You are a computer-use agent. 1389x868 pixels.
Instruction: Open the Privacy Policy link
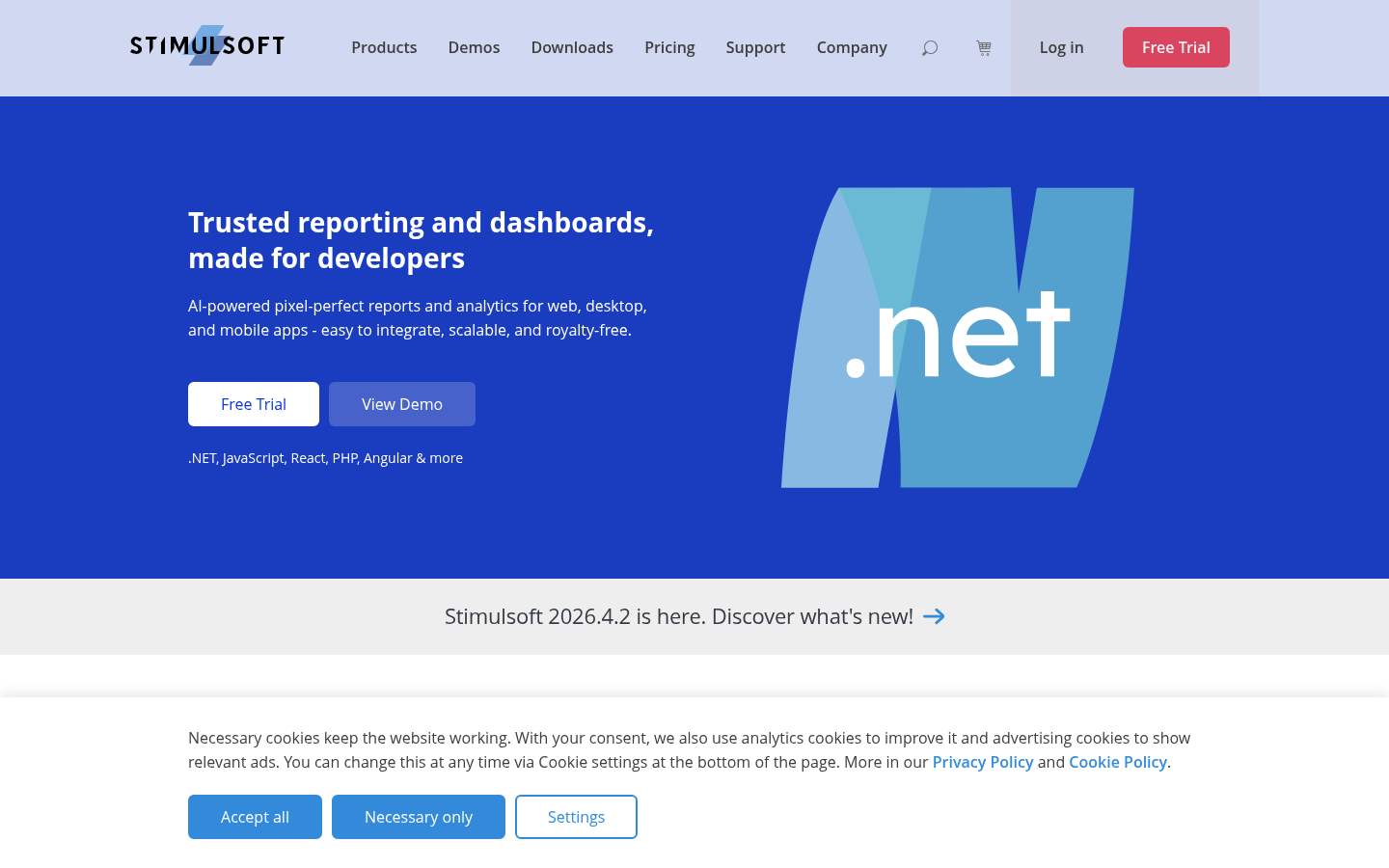point(983,762)
